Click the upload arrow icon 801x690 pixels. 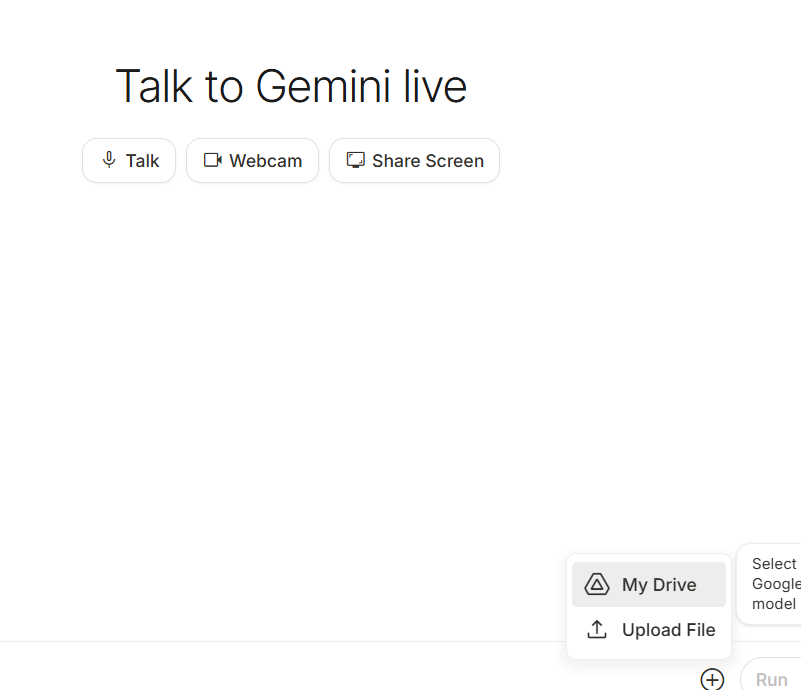[597, 630]
